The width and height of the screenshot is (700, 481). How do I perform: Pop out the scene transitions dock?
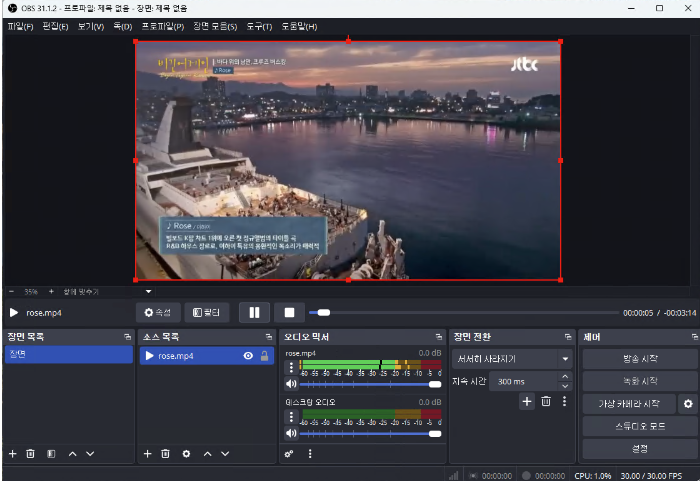click(x=568, y=337)
